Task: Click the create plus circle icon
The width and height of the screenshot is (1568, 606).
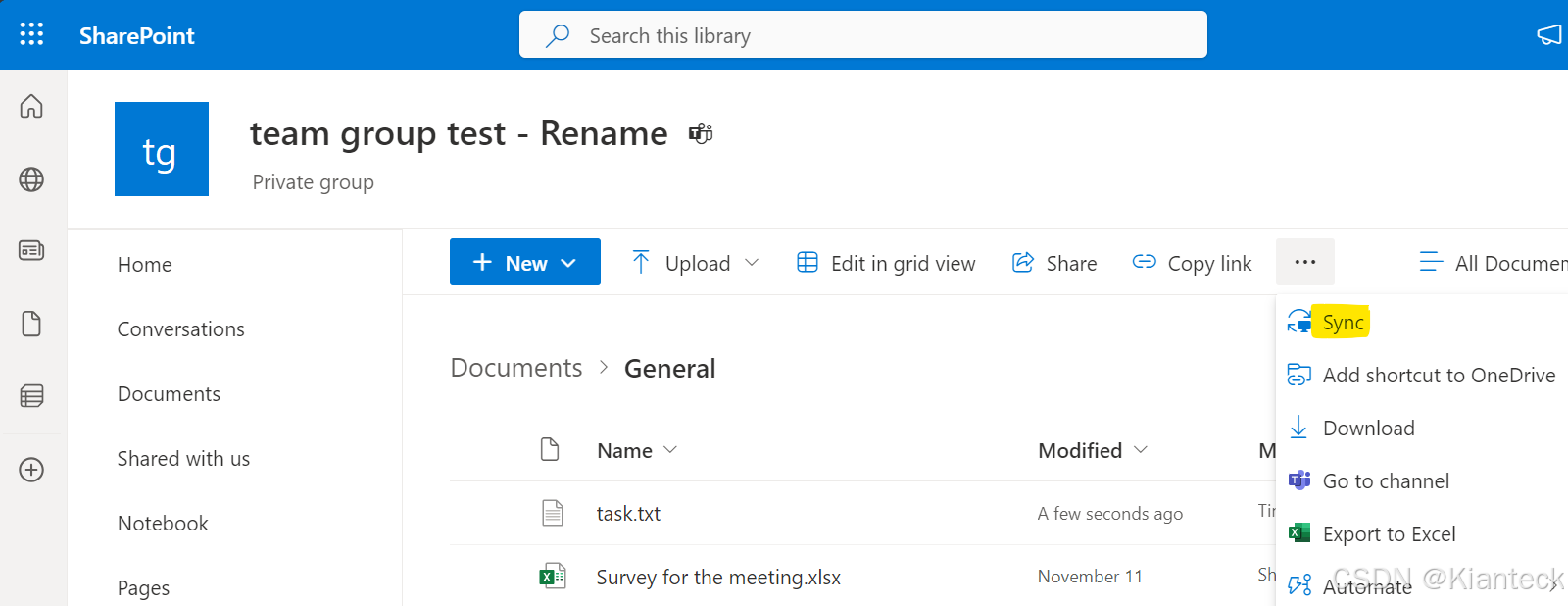Action: click(31, 470)
